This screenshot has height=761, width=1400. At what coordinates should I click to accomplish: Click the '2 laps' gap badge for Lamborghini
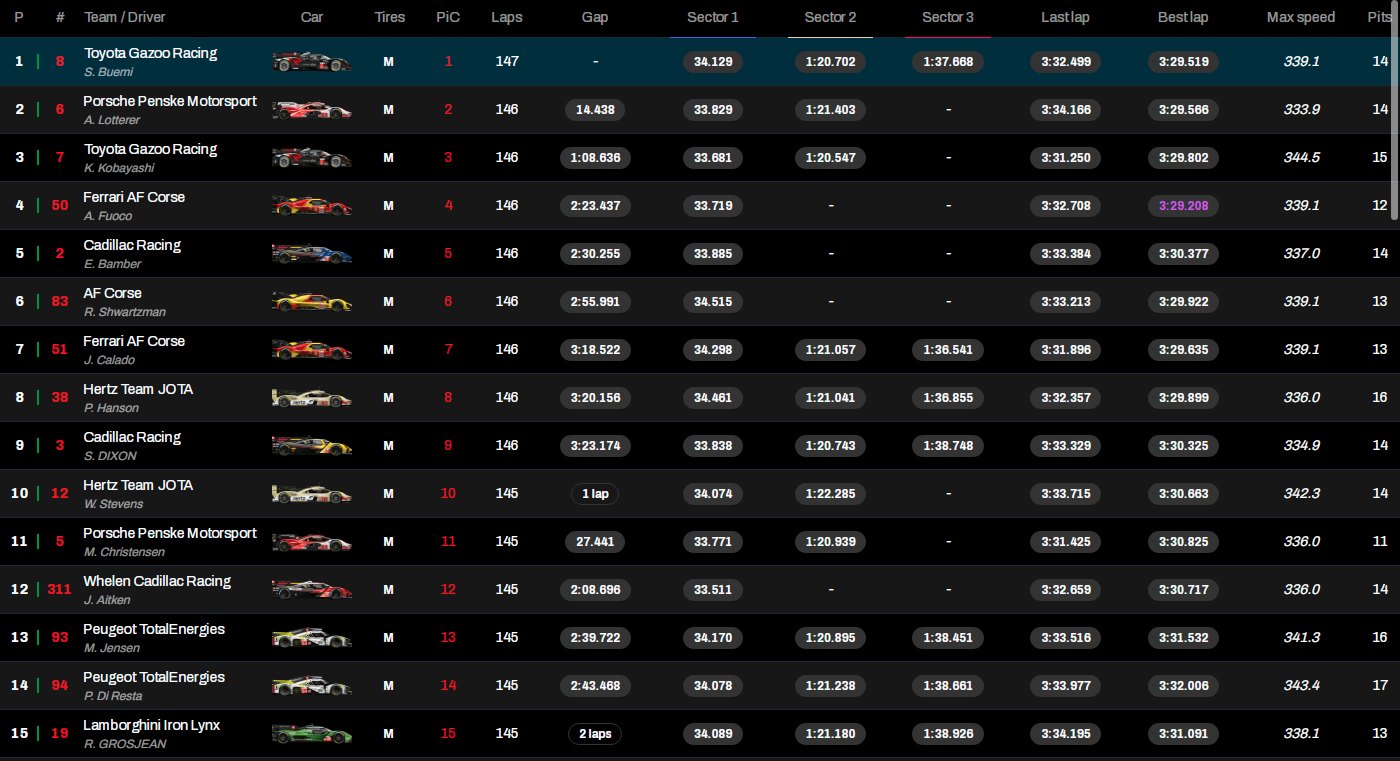(594, 734)
